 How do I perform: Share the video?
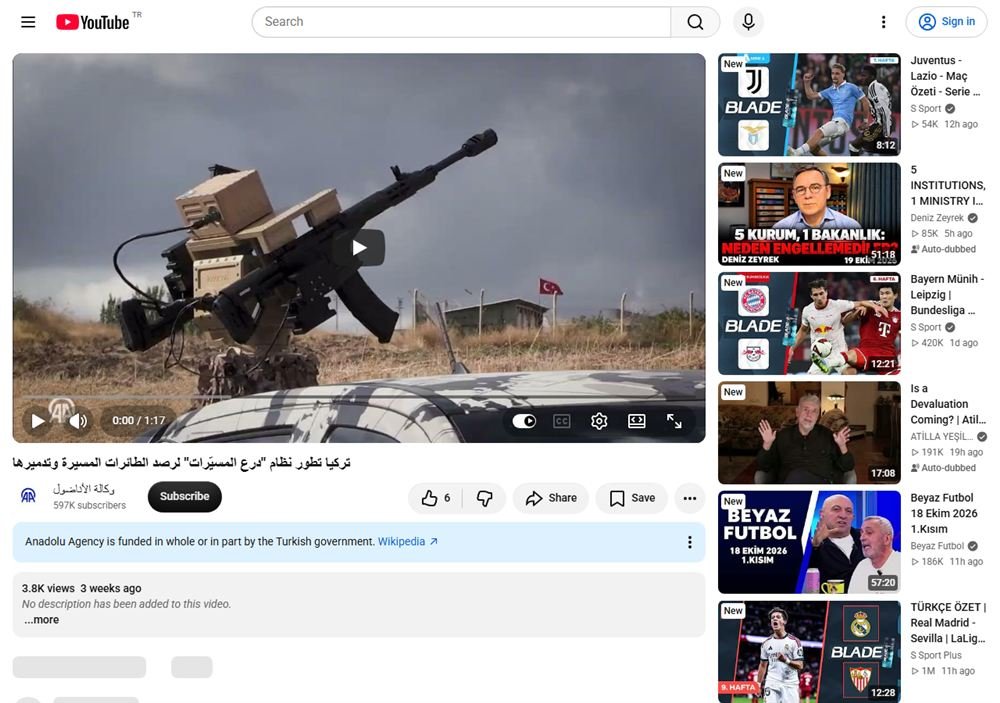[x=551, y=498]
